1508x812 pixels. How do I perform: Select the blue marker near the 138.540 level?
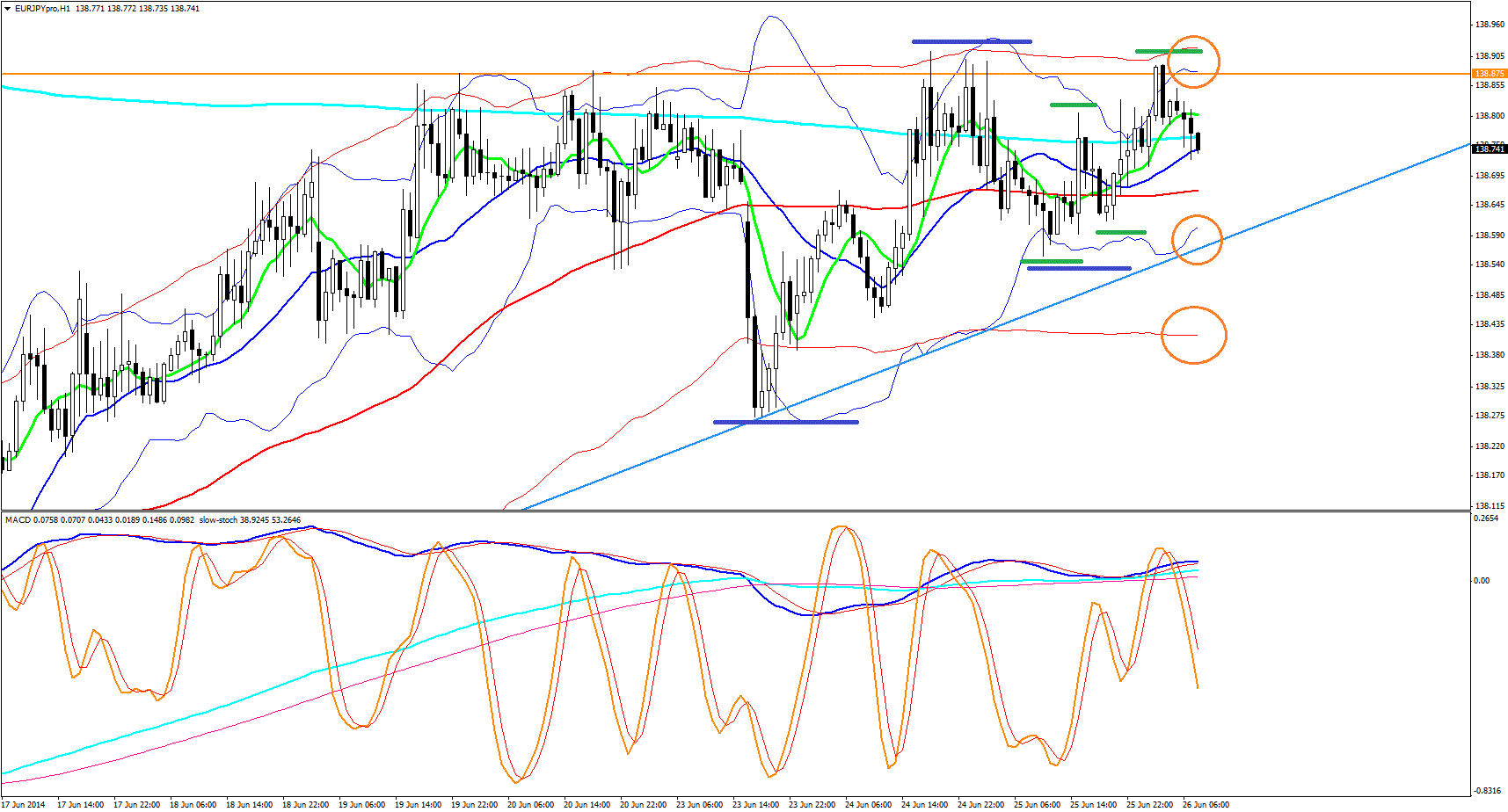tap(1079, 268)
